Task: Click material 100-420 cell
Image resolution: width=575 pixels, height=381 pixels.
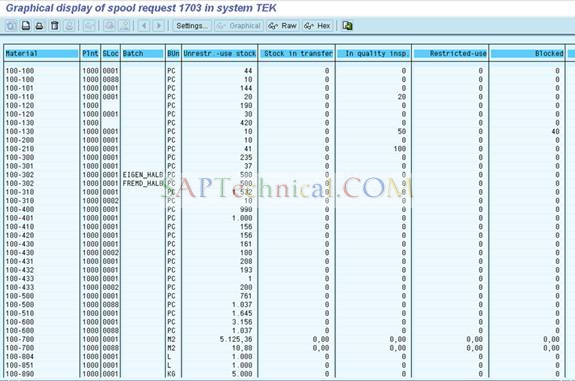Action: click(20, 235)
